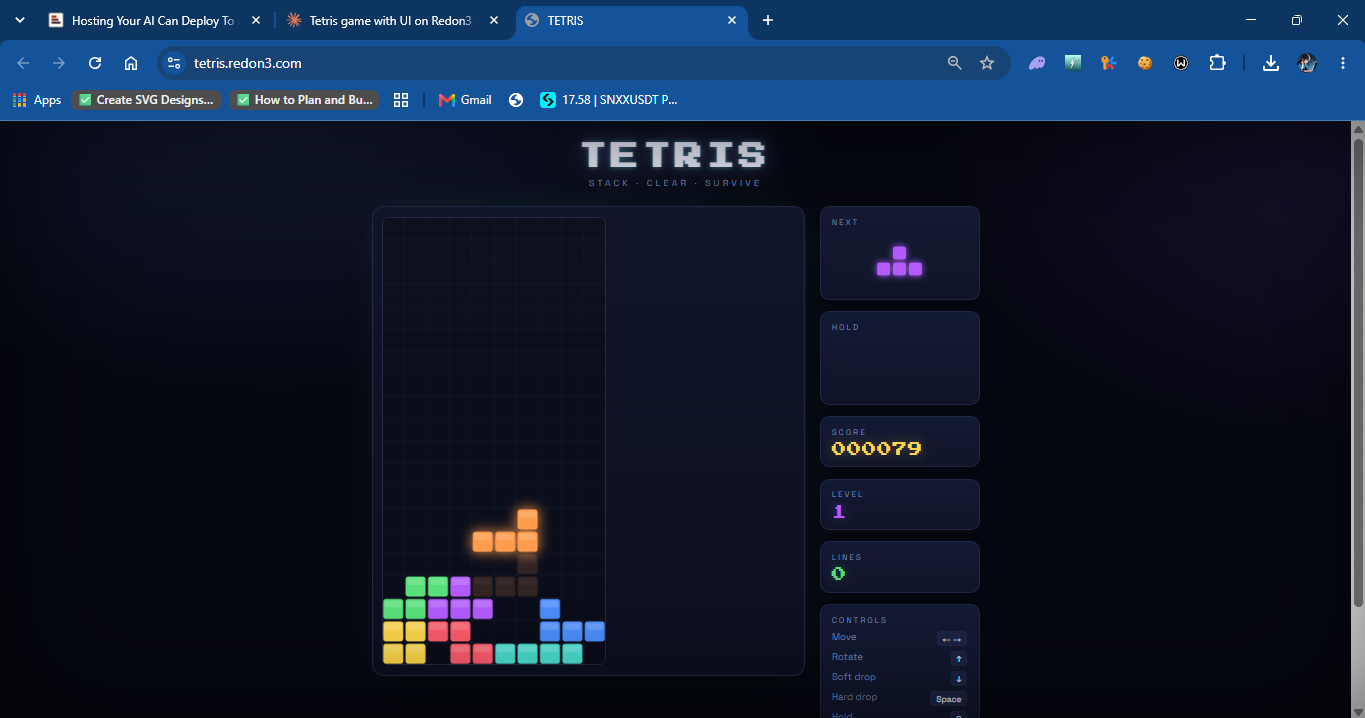Close the TETRIS tab

[x=732, y=20]
